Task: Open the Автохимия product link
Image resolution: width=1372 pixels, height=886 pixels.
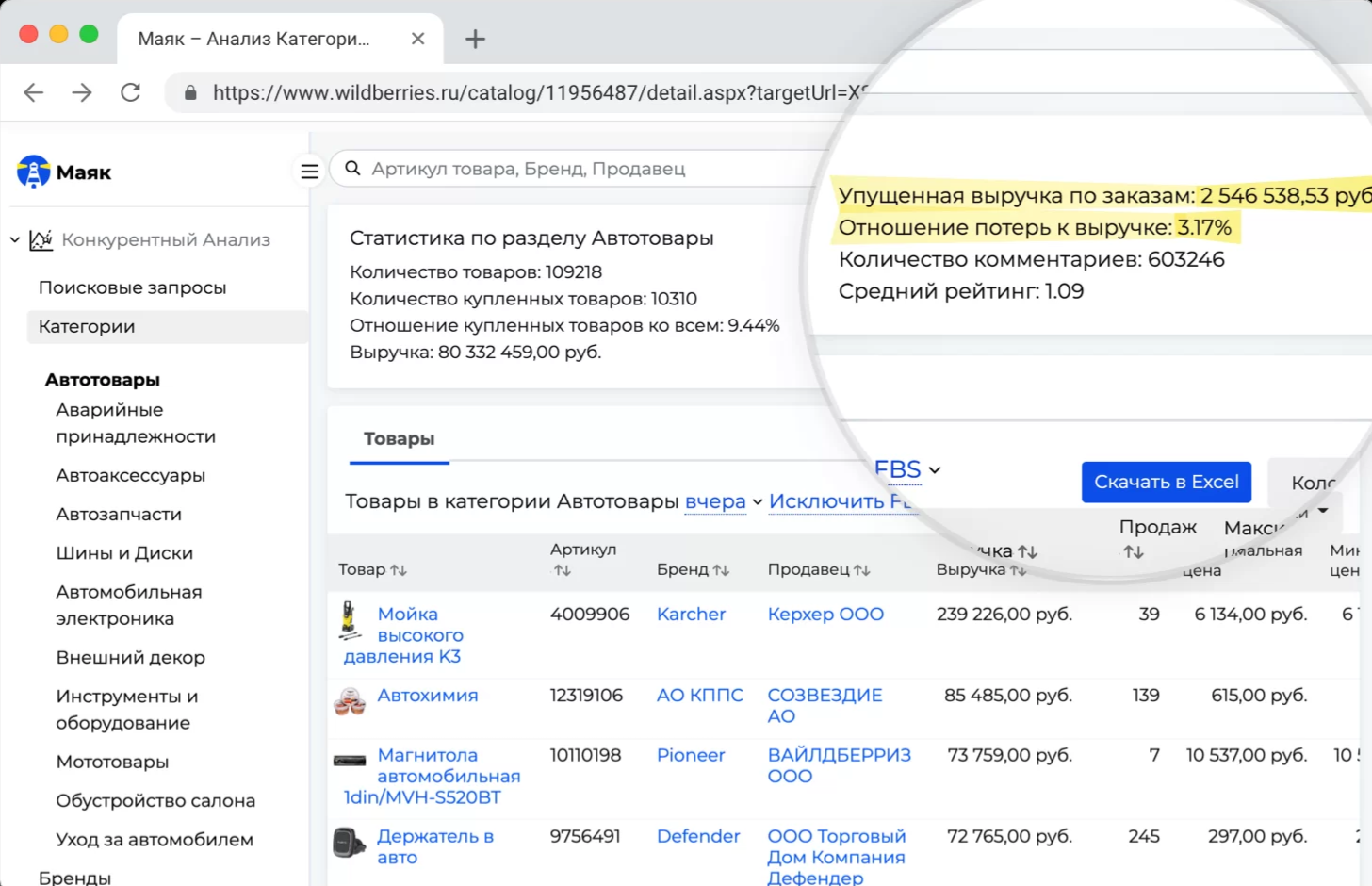Action: [x=428, y=695]
